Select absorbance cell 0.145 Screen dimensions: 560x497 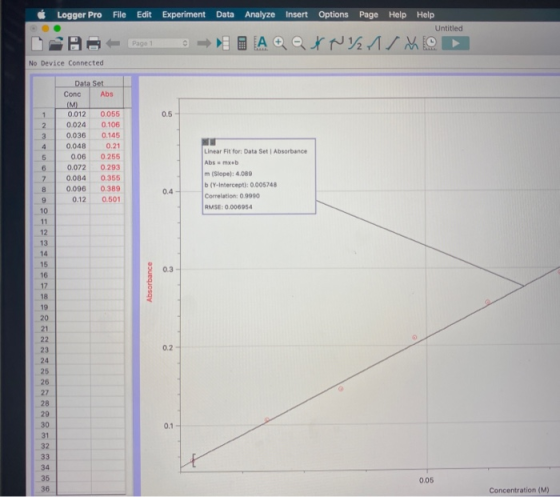[107, 135]
